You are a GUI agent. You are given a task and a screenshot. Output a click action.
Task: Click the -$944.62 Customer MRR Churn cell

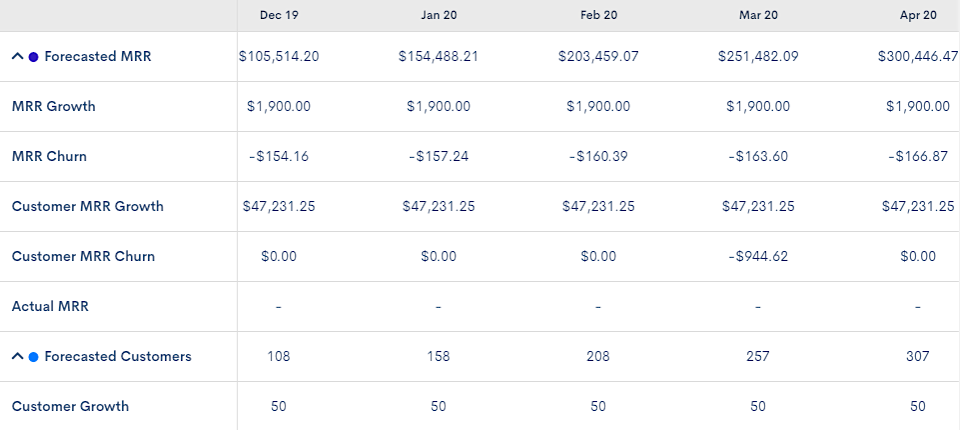758,256
